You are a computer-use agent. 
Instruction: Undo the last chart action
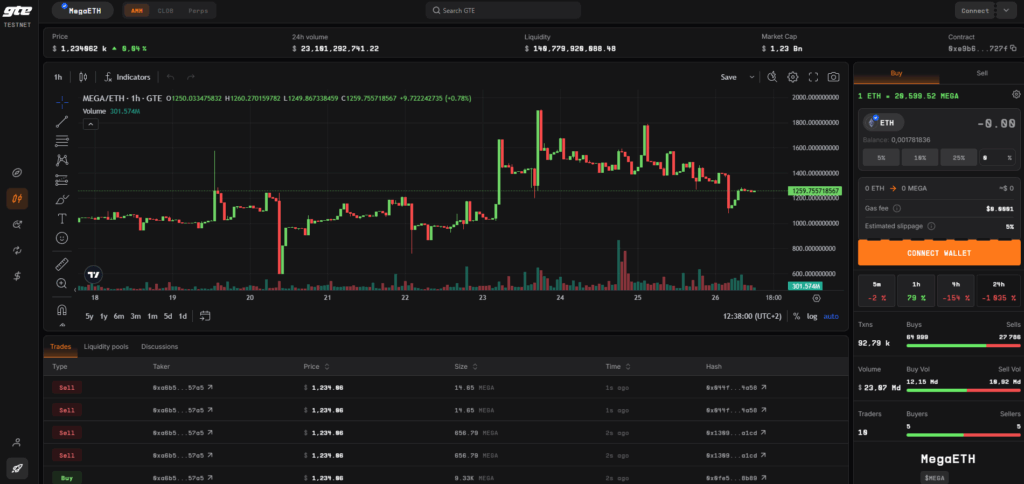[170, 77]
